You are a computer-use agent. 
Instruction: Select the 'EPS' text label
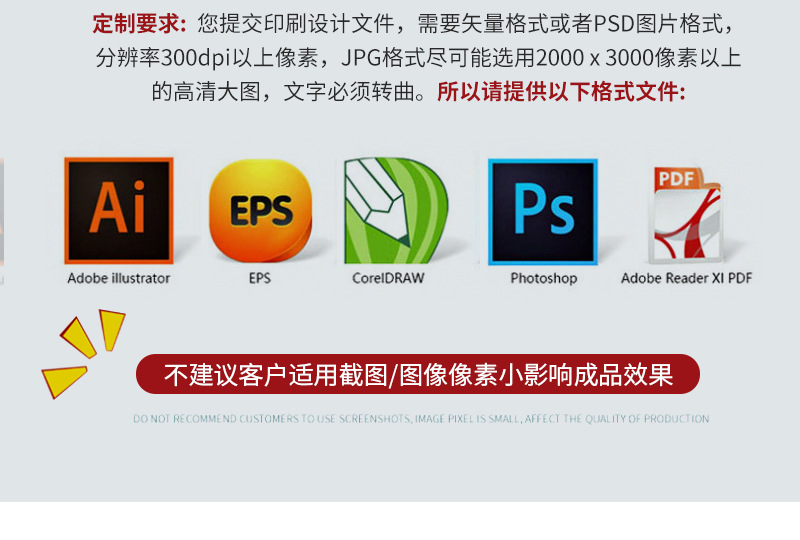tap(260, 278)
